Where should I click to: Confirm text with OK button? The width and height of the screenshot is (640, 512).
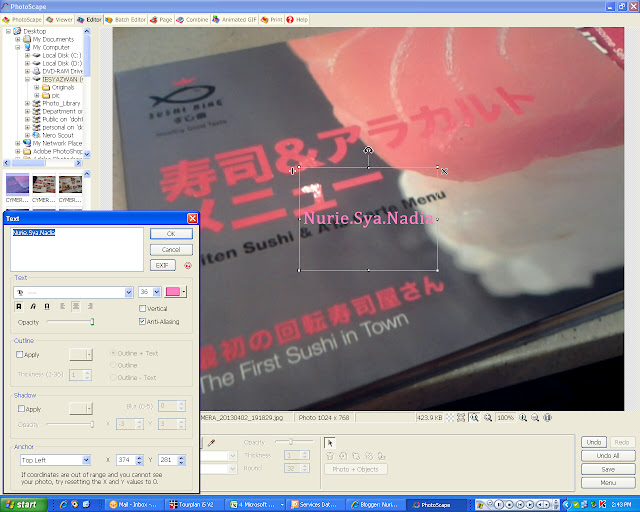coord(171,234)
